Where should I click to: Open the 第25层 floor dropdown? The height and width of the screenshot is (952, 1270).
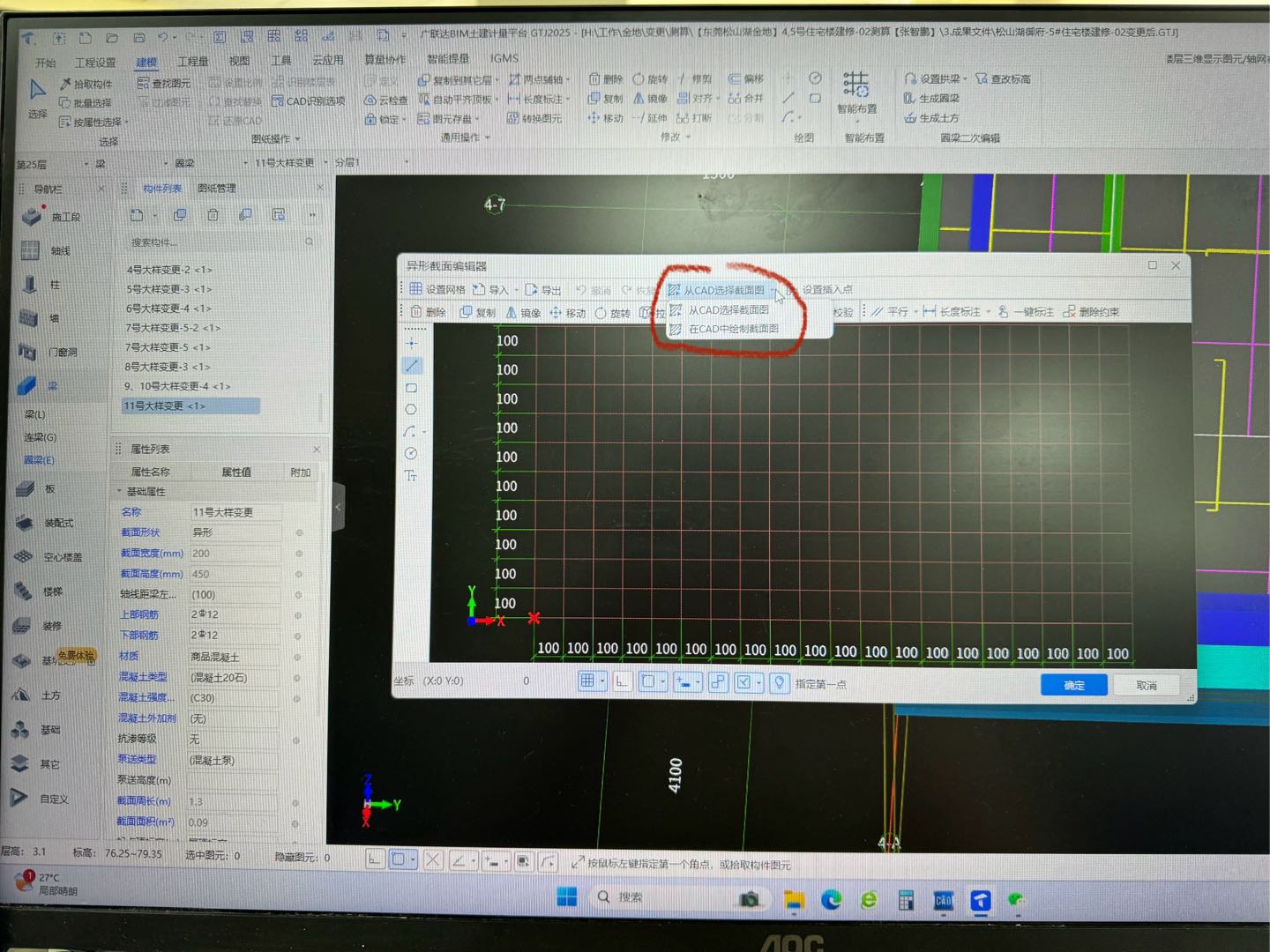[86, 164]
